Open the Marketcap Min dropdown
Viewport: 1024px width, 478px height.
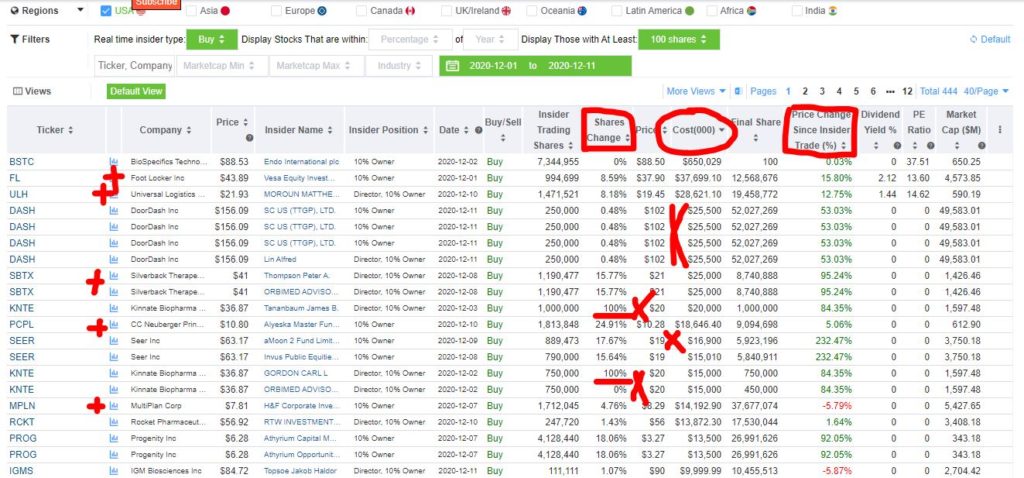coord(223,66)
